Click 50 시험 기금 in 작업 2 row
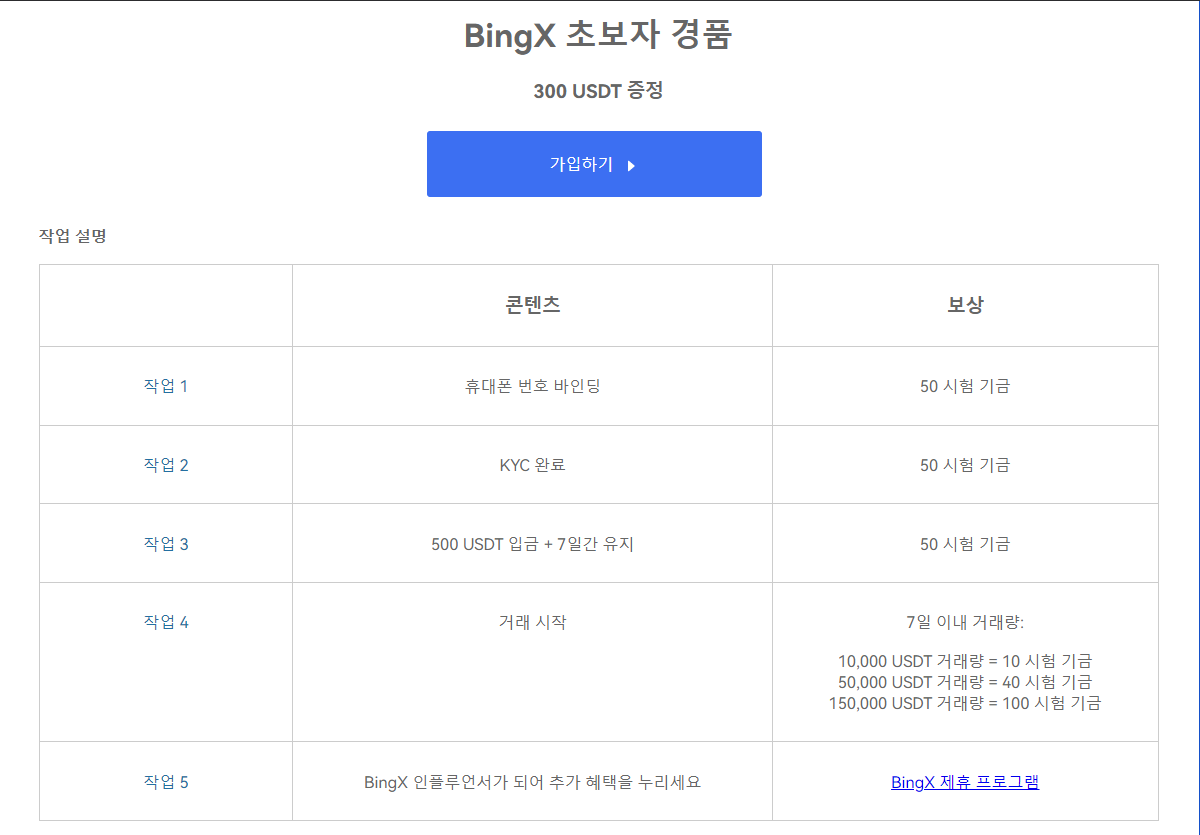The image size is (1200, 835). [965, 465]
